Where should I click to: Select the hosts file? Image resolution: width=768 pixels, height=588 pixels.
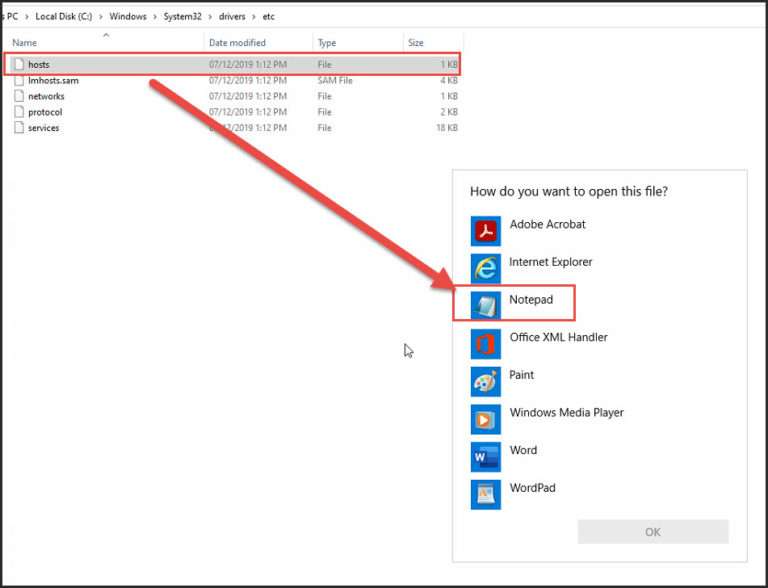(x=39, y=65)
